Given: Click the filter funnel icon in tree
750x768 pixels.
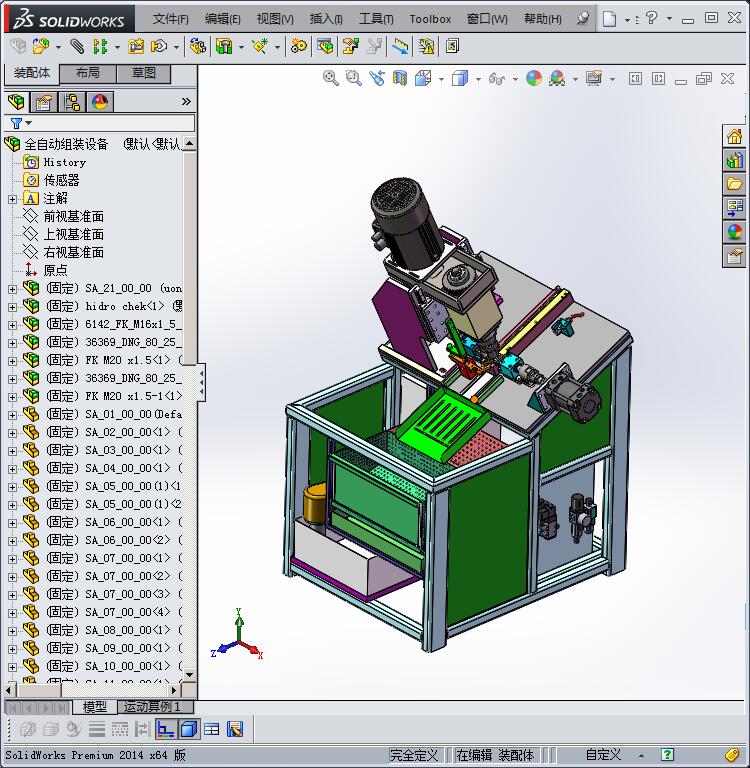Looking at the screenshot, I should click(x=17, y=123).
